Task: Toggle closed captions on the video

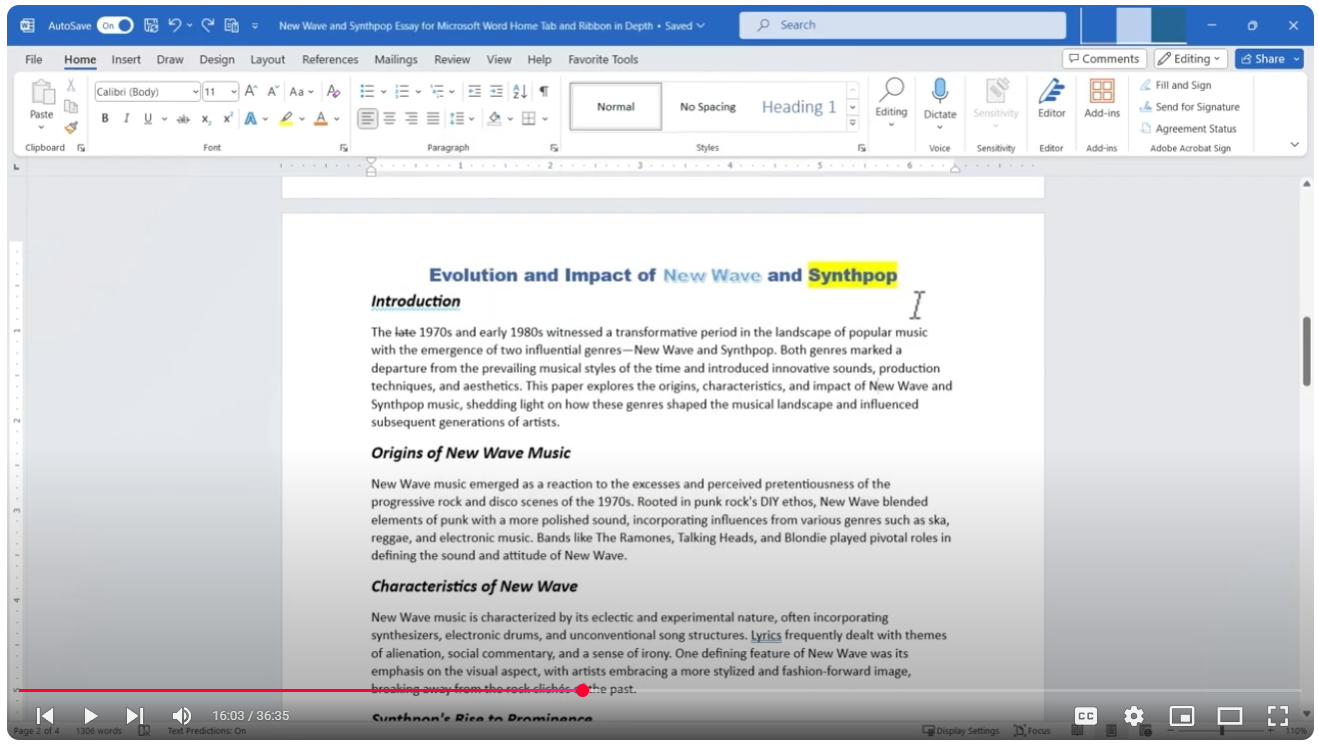Action: (1085, 716)
